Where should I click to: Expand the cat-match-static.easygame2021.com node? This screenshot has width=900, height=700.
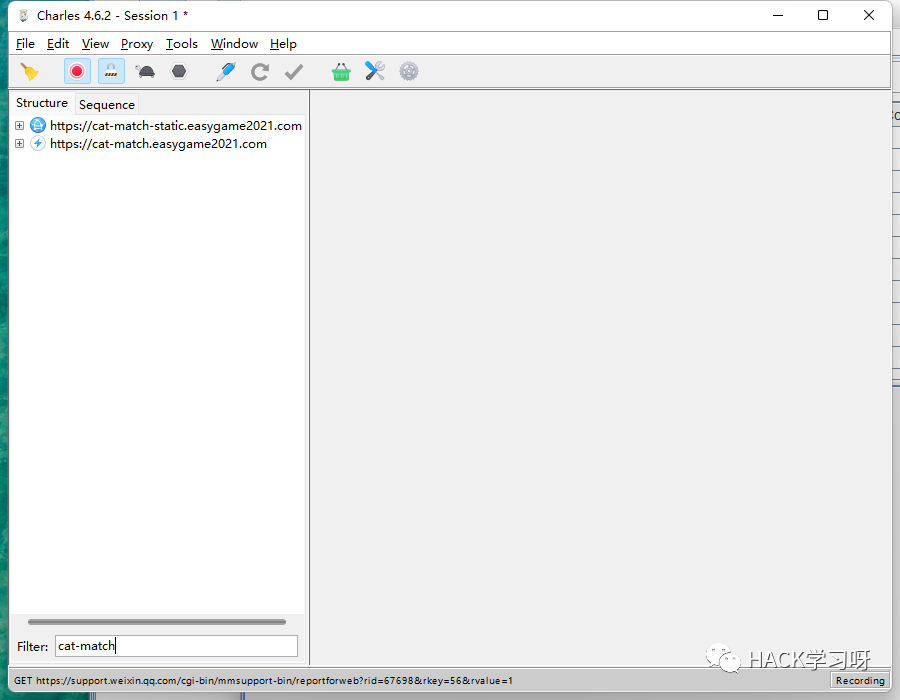point(20,125)
